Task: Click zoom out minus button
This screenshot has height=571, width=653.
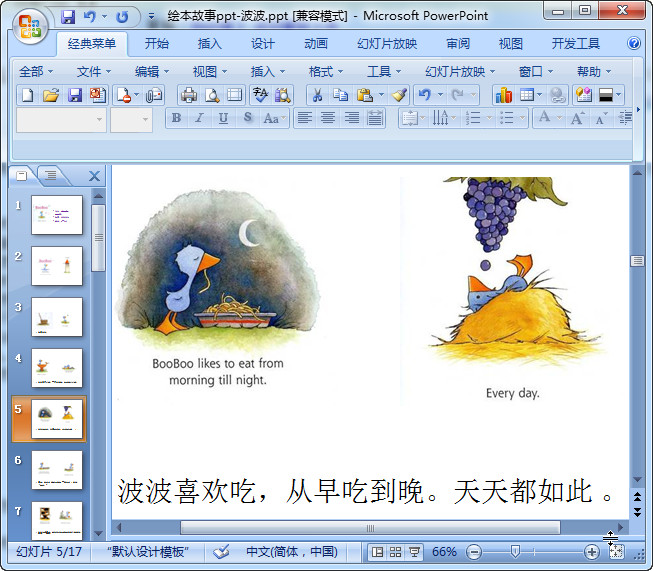Action: tap(474, 552)
